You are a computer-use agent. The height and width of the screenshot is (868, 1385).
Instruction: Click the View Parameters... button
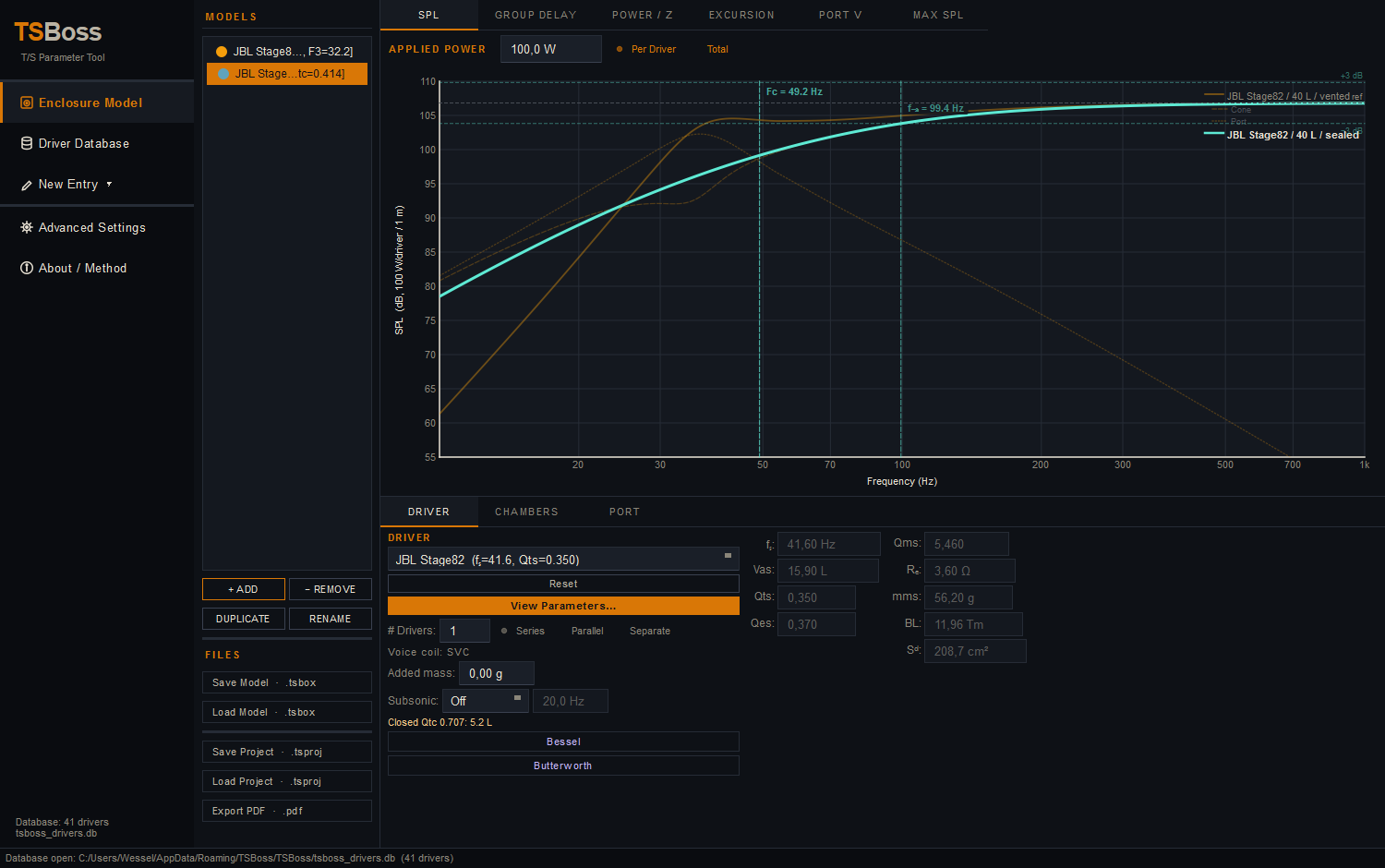(x=563, y=606)
